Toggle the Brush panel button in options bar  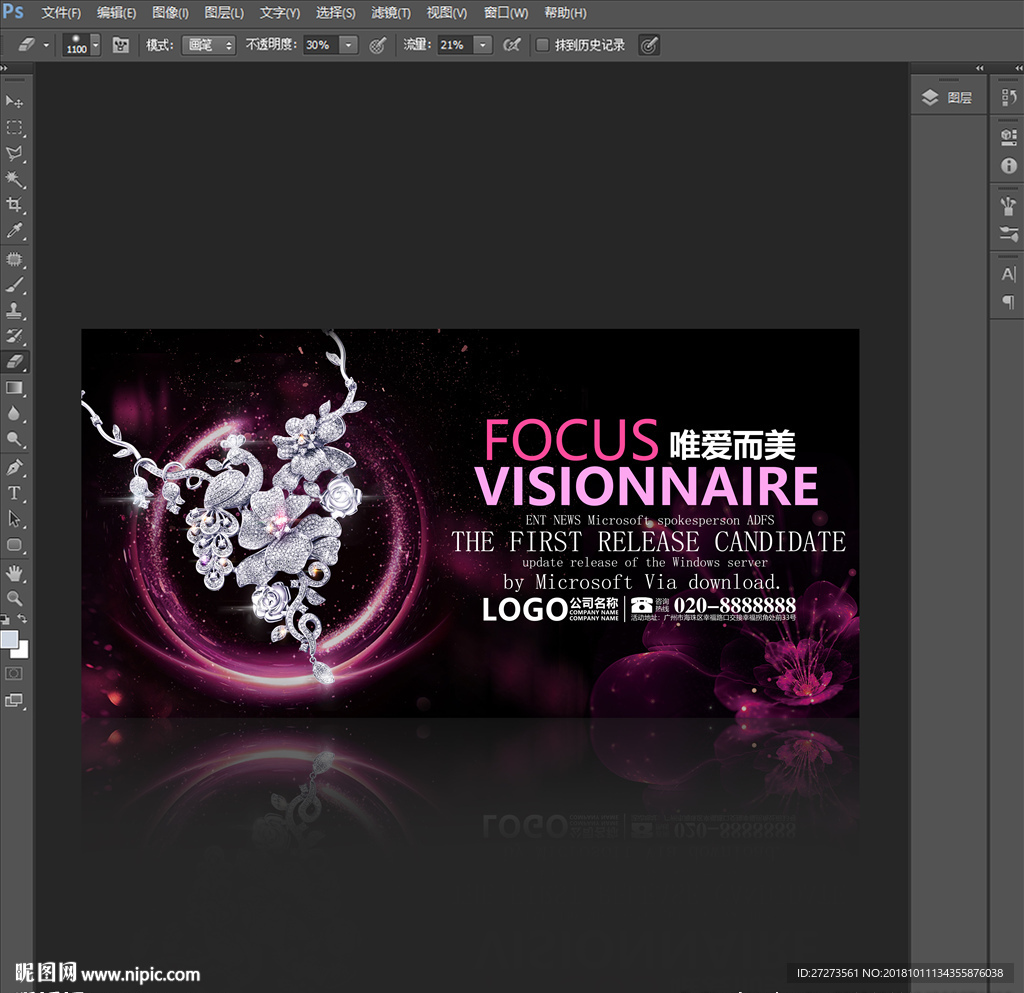click(x=121, y=45)
